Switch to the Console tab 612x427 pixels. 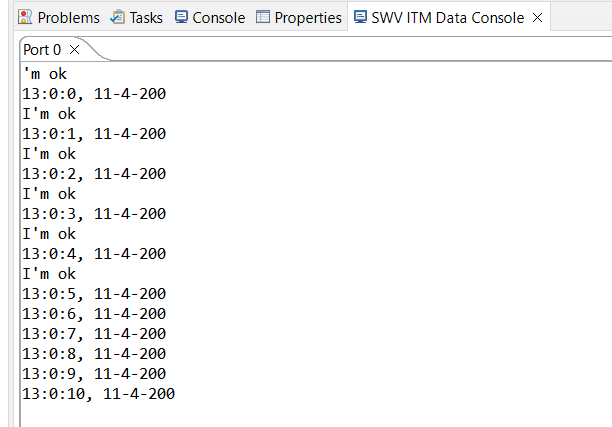pyautogui.click(x=218, y=17)
